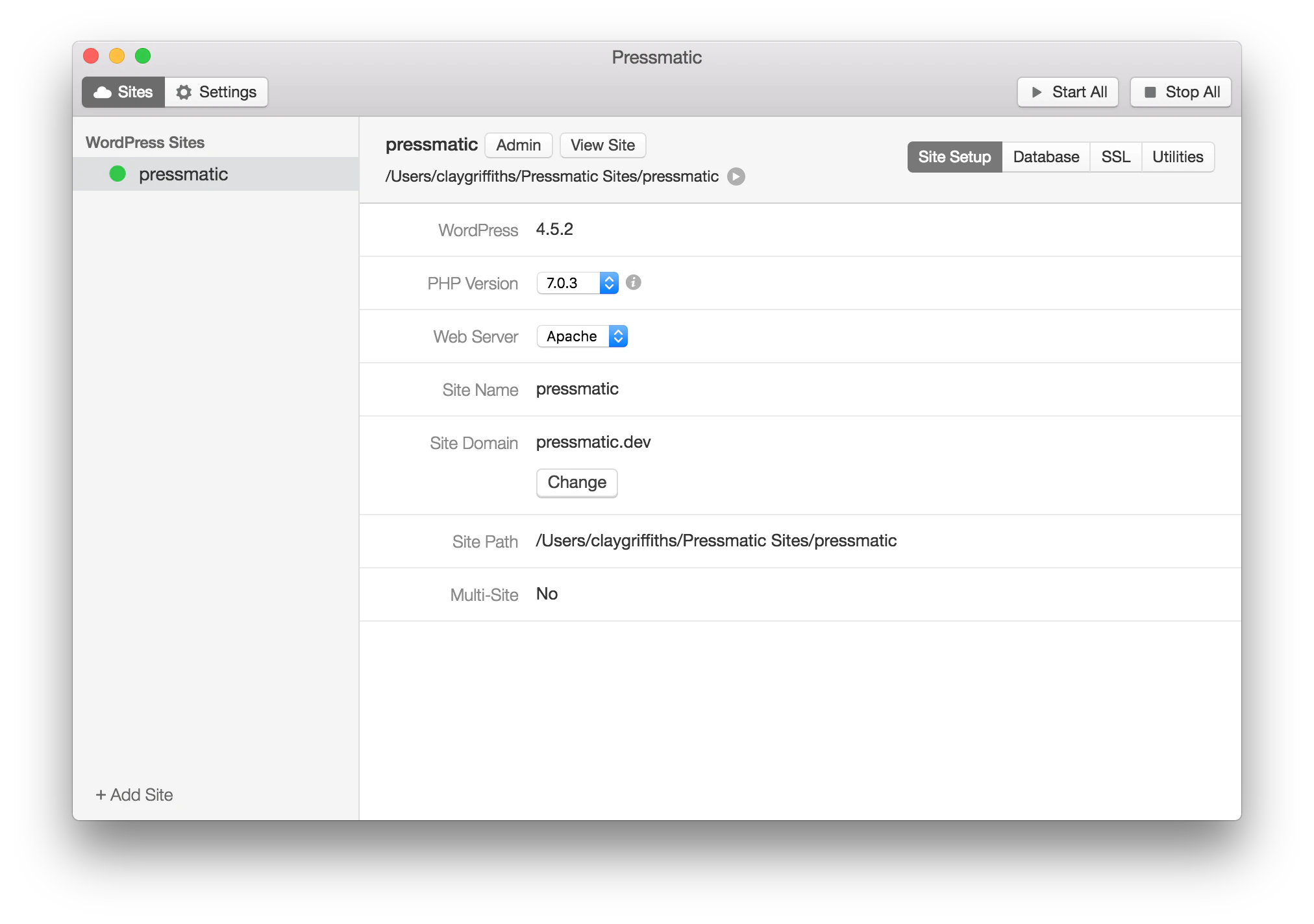Select the Site Setup tab
1314x924 pixels.
(x=954, y=157)
